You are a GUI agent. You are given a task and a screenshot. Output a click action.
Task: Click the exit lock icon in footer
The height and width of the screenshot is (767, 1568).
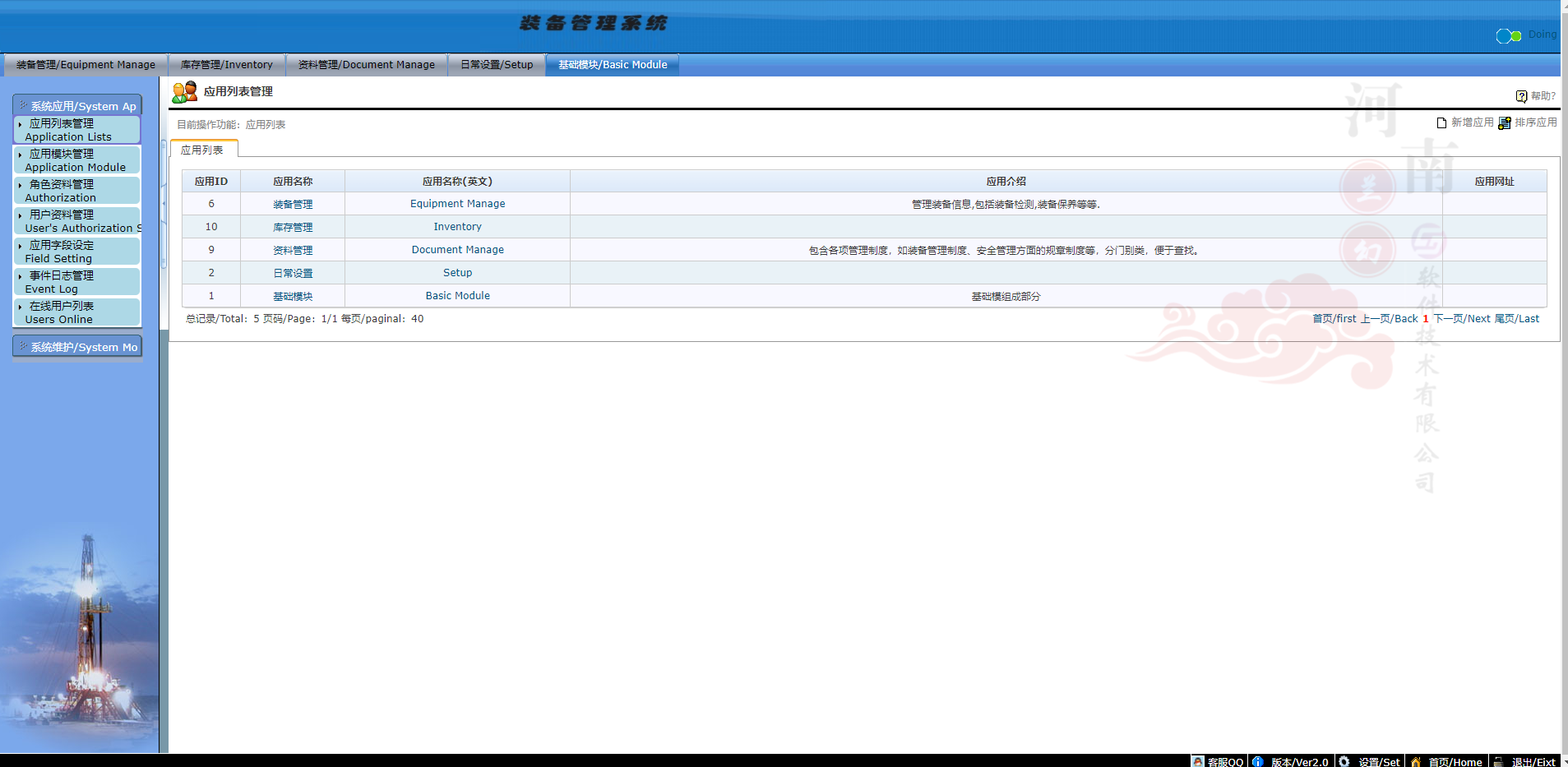click(1498, 761)
